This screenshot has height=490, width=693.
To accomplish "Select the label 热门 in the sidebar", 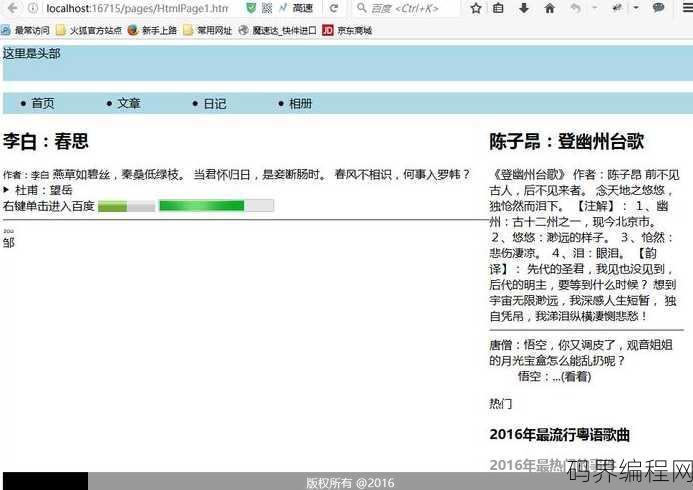I will pyautogui.click(x=501, y=404).
